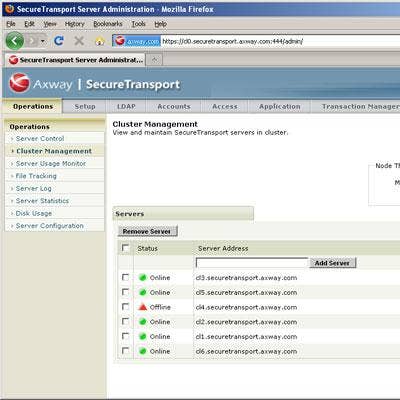The image size is (400, 400).
Task: Check the box for cl2.securetransport.axway.com
Action: click(x=125, y=321)
